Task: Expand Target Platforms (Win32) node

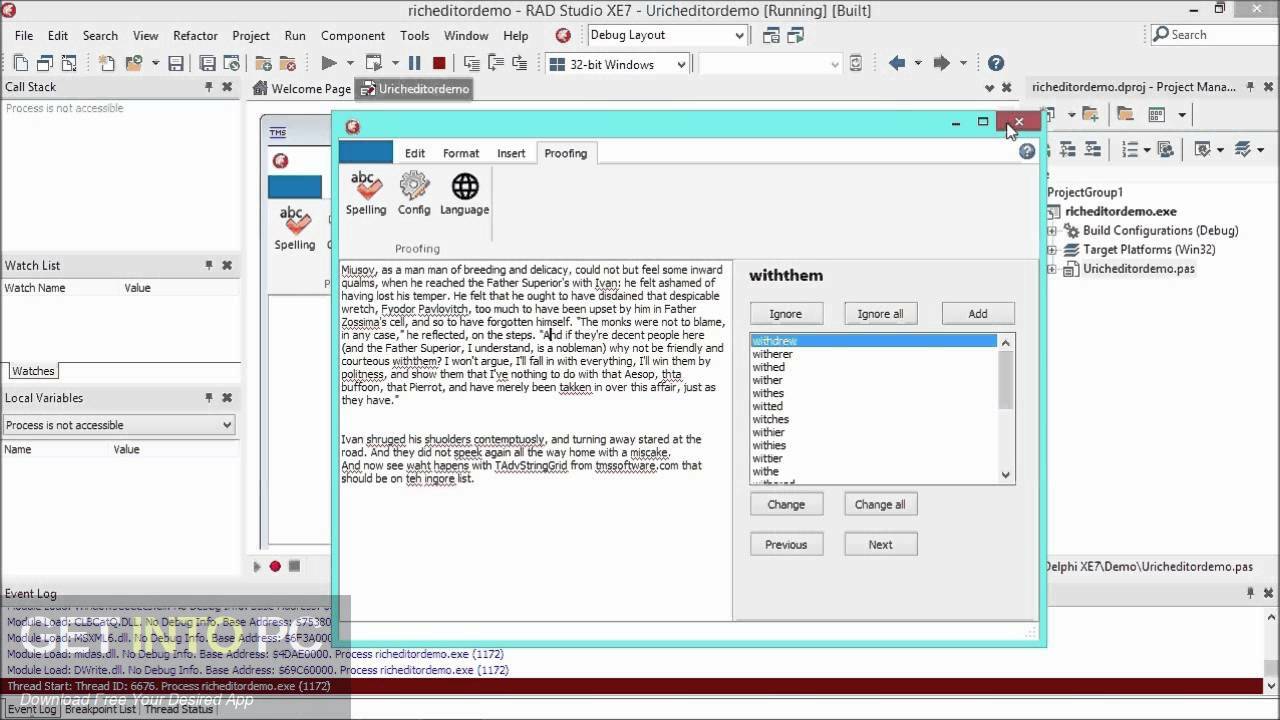Action: 1052,250
